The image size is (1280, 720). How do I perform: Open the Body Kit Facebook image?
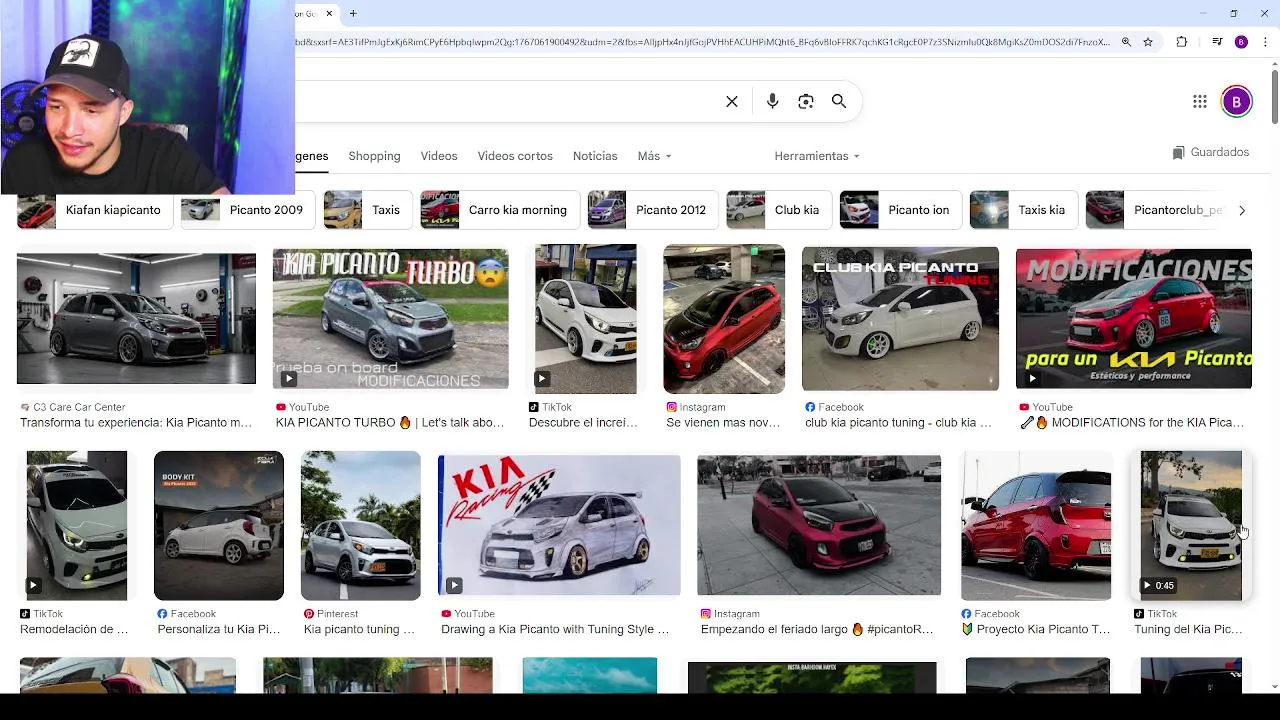[x=219, y=526]
